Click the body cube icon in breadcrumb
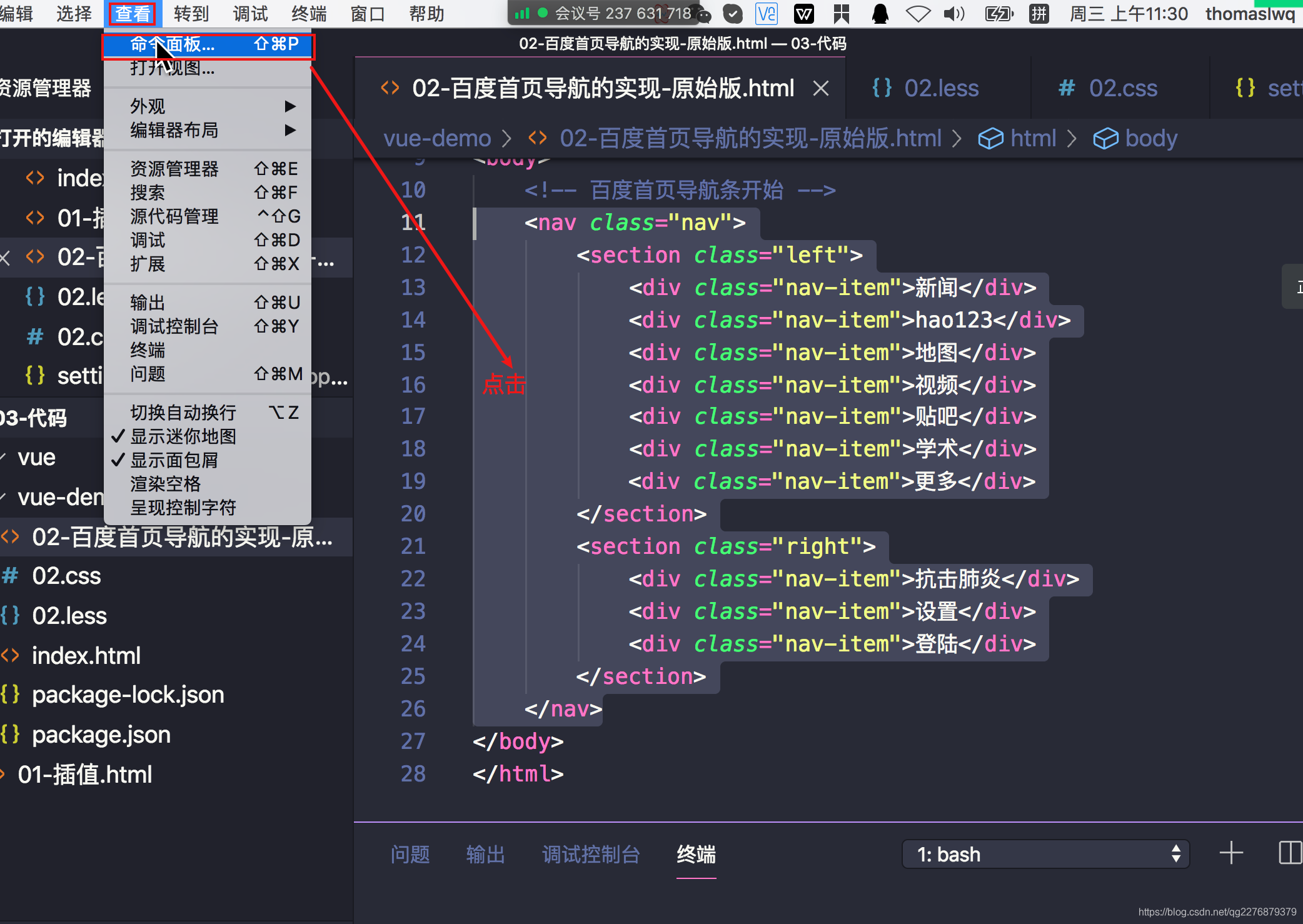Image resolution: width=1303 pixels, height=924 pixels. [x=1105, y=138]
